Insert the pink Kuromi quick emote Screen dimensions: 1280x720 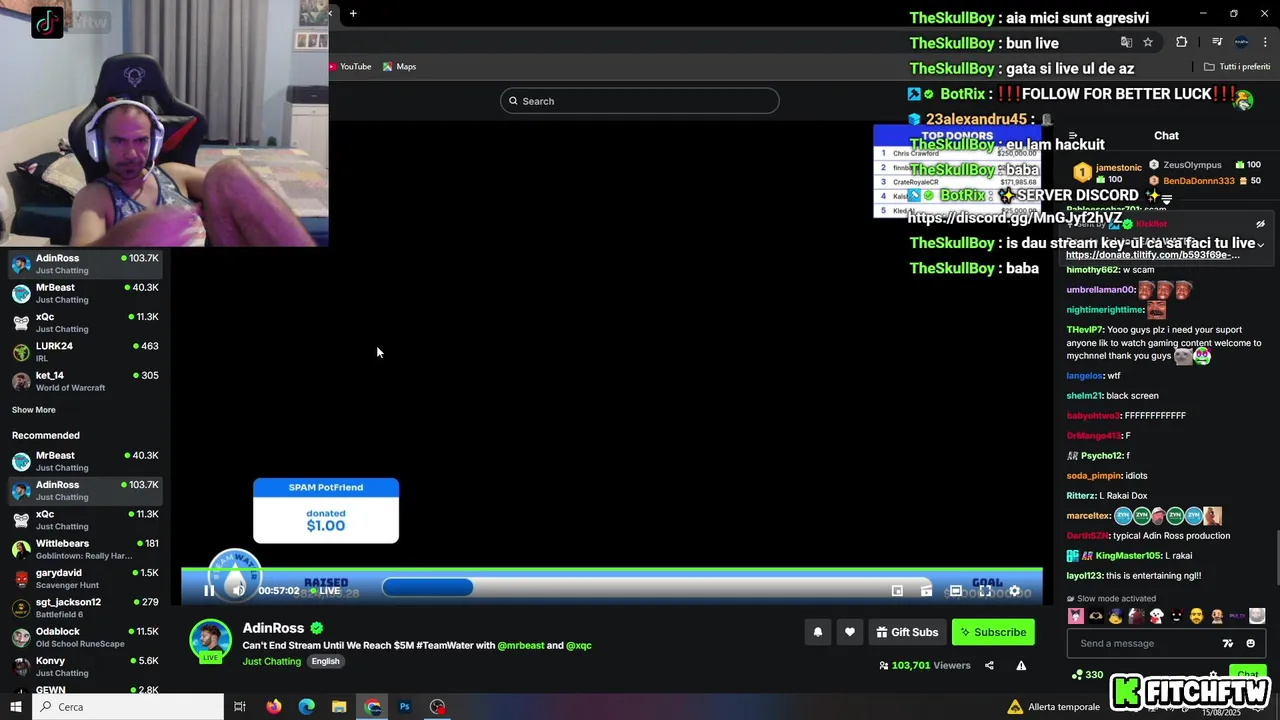1076,616
